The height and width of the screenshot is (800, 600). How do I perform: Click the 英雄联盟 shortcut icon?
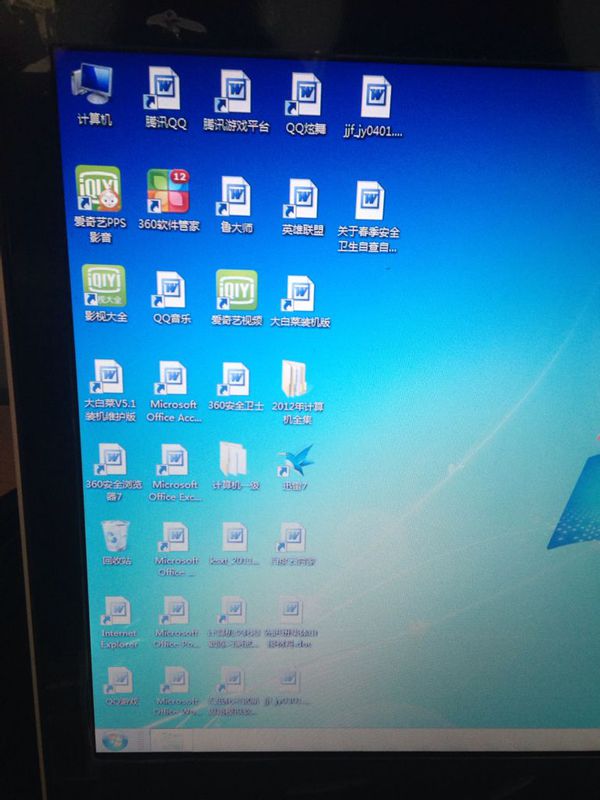303,207
